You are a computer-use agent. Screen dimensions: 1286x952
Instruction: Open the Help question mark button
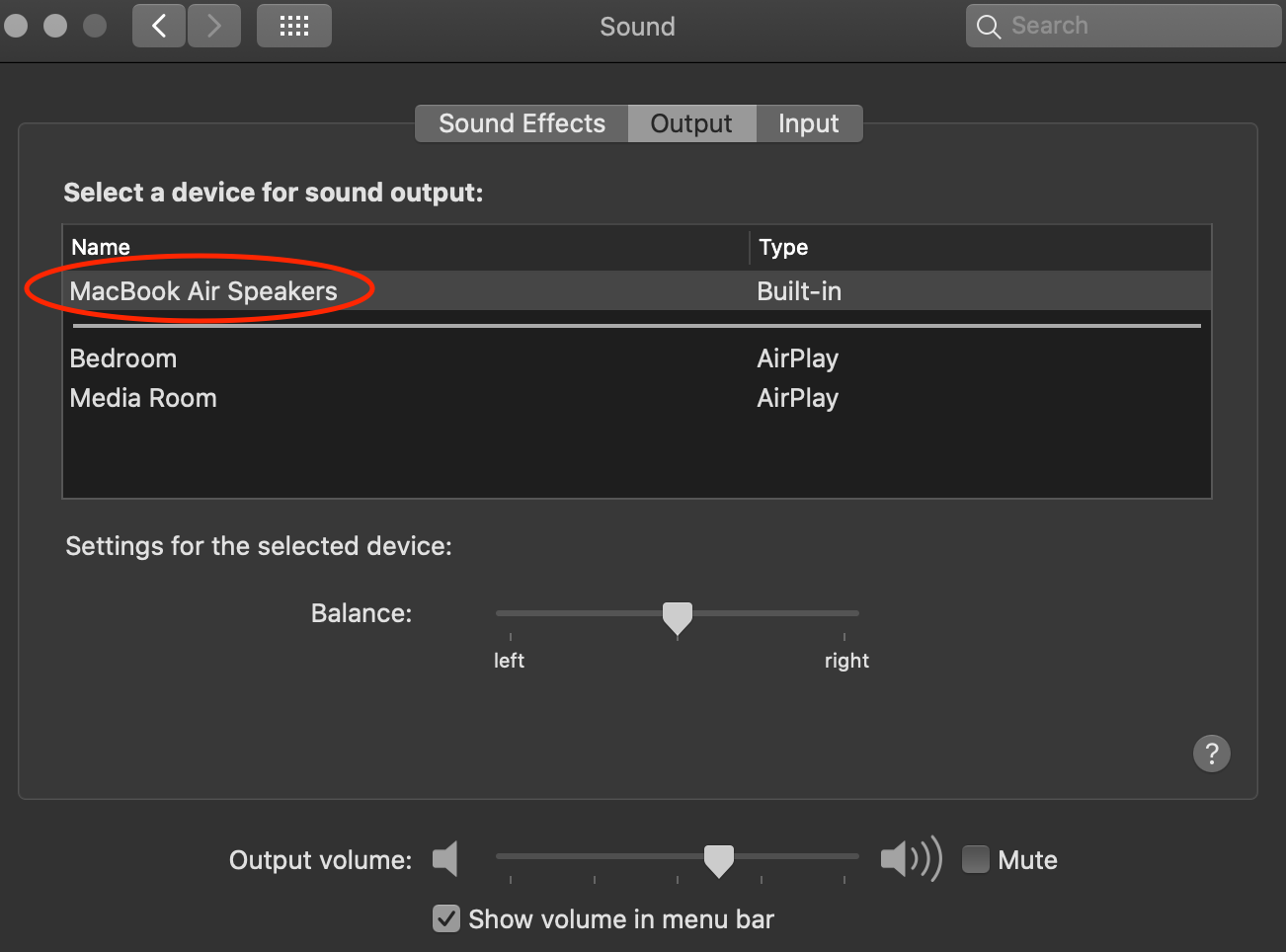point(1212,754)
